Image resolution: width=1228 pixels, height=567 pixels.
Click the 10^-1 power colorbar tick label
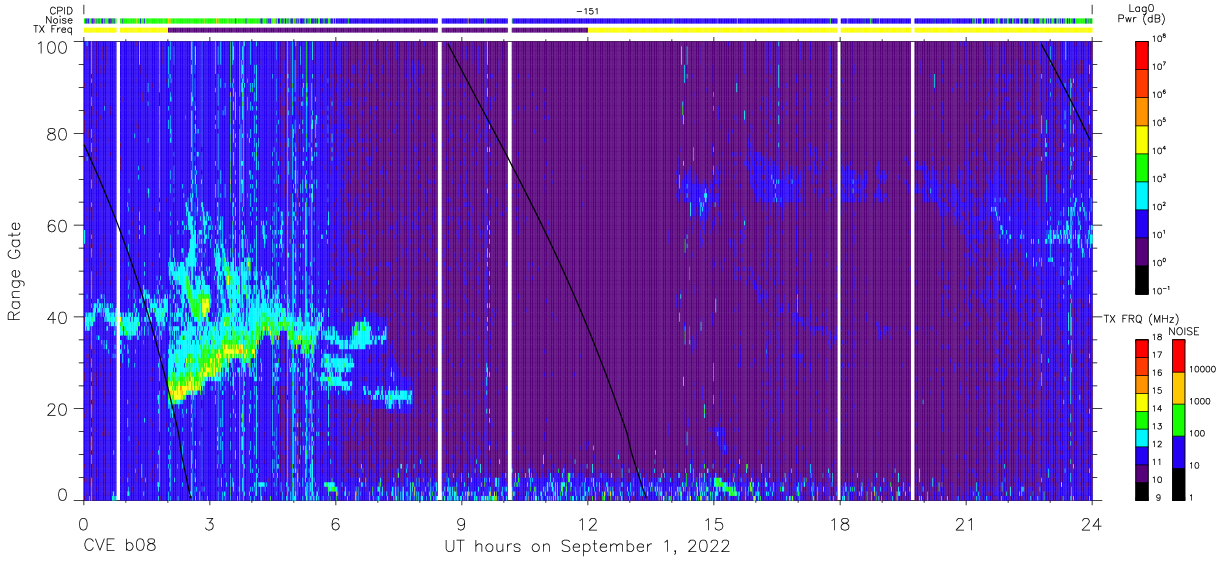pyautogui.click(x=1160, y=290)
